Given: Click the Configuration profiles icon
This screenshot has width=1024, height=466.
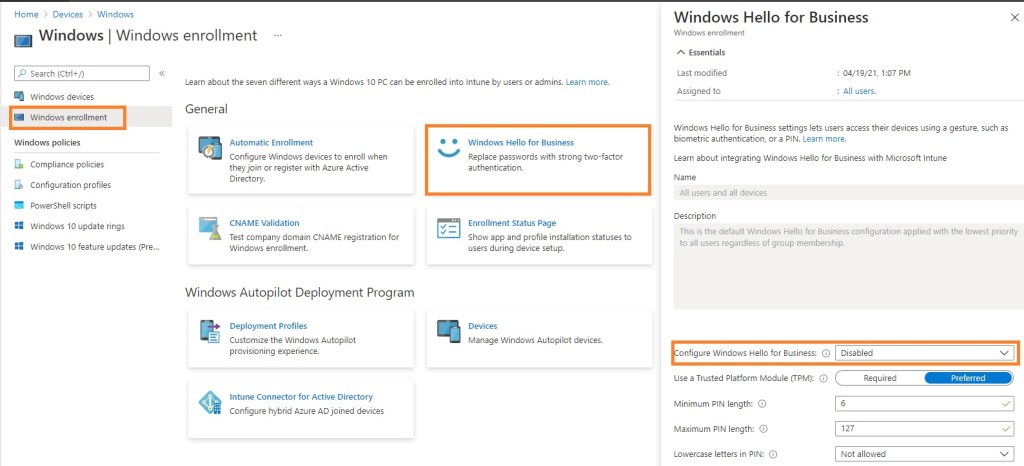Looking at the screenshot, I should [x=19, y=185].
